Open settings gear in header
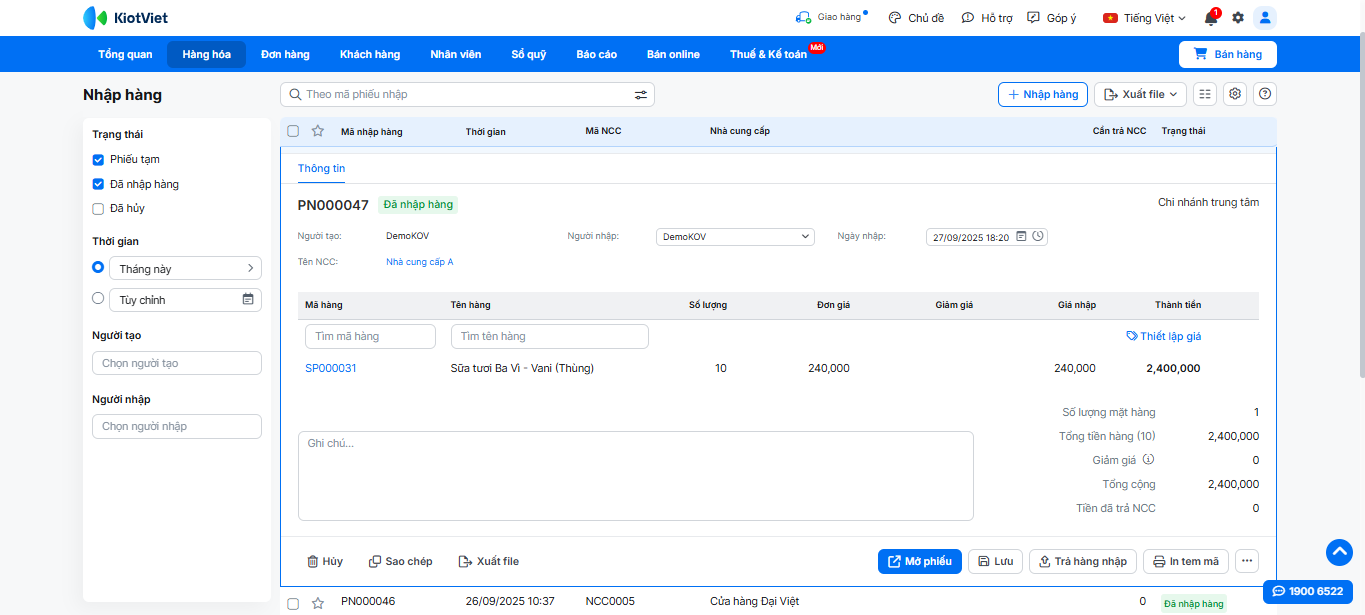The image size is (1365, 615). click(x=1238, y=18)
